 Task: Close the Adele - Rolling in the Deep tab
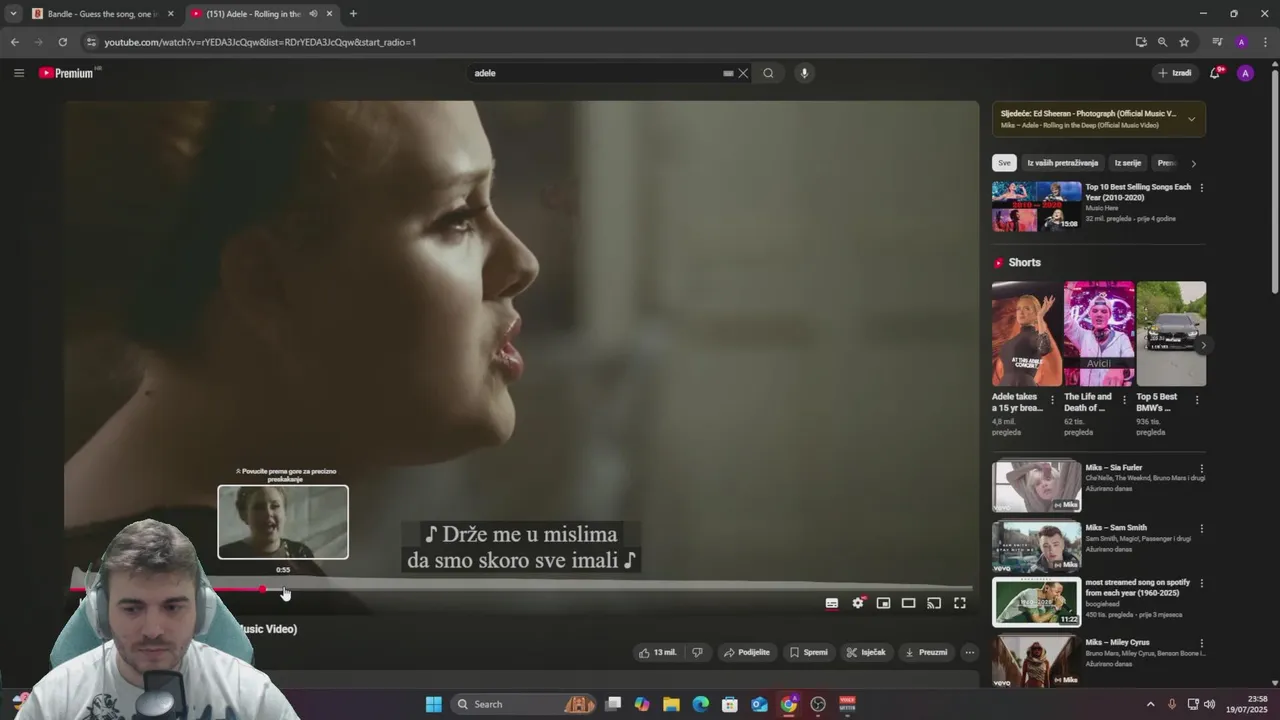pos(329,14)
